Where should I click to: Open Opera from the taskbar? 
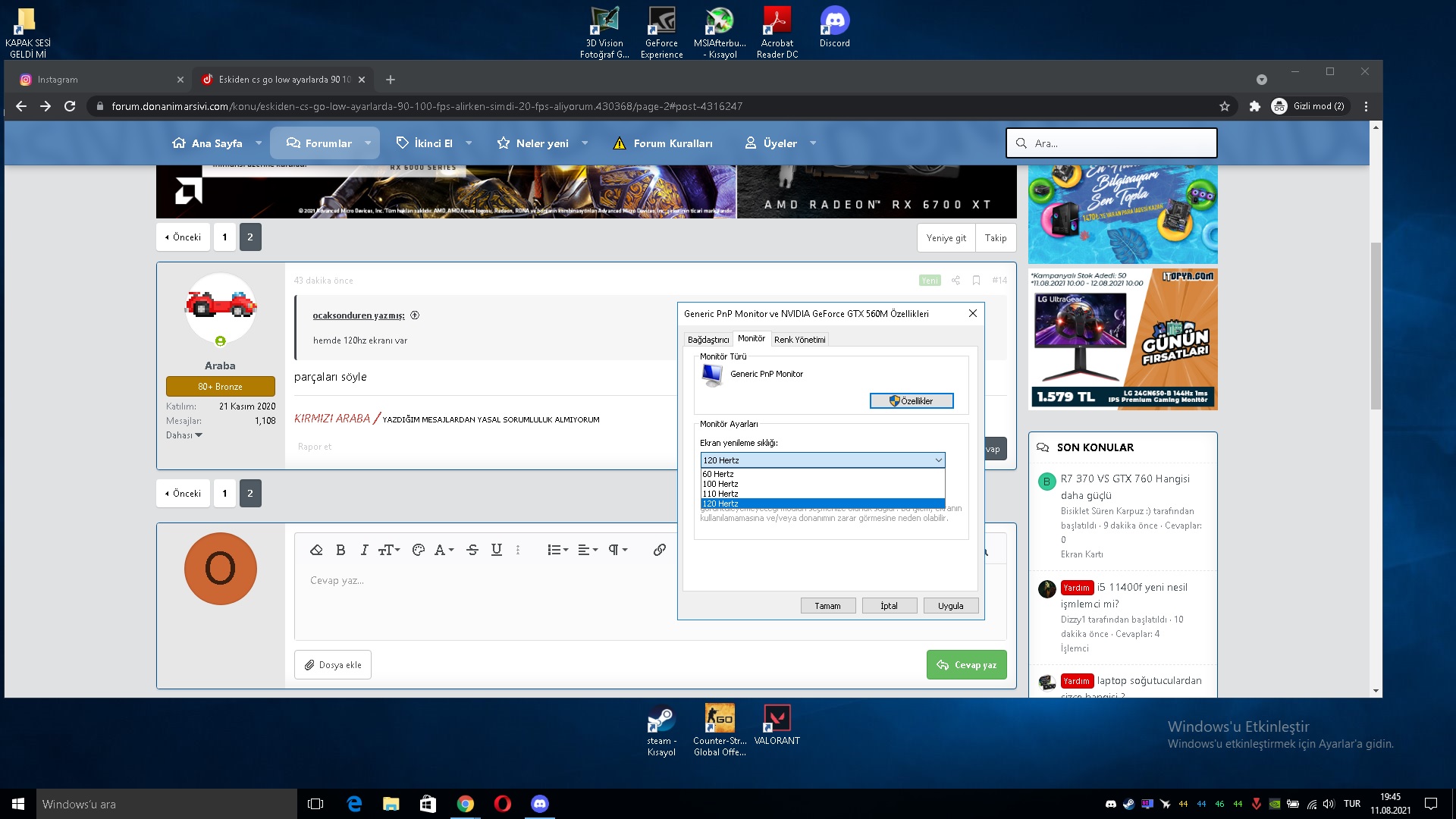coord(503,804)
